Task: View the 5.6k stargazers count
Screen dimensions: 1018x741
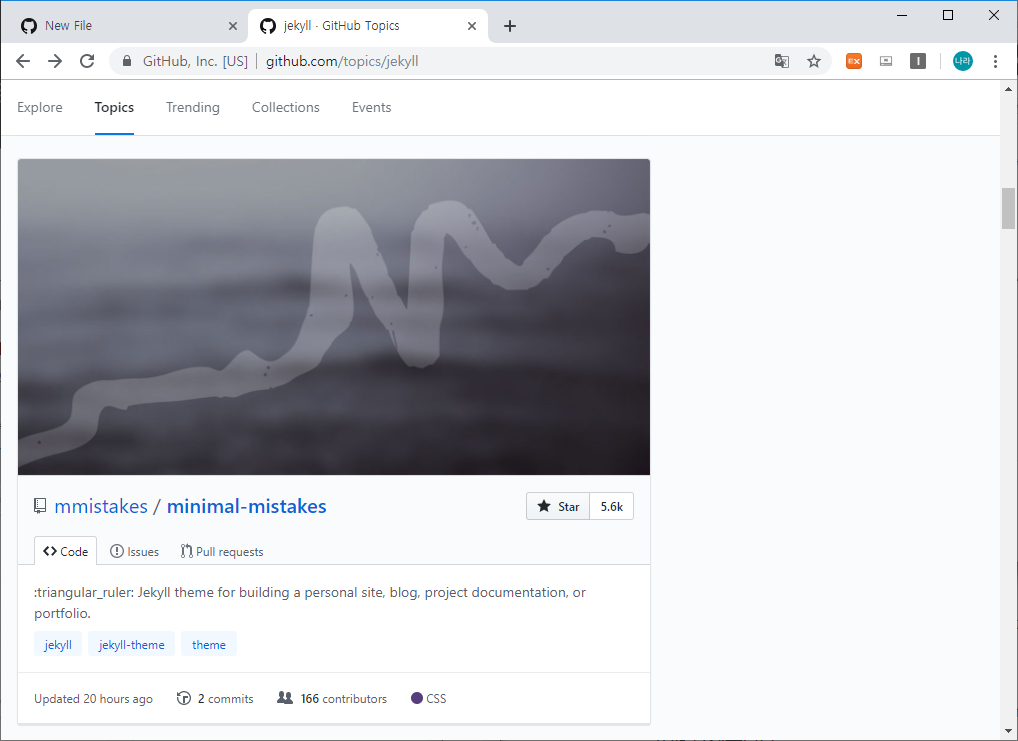Action: (612, 507)
